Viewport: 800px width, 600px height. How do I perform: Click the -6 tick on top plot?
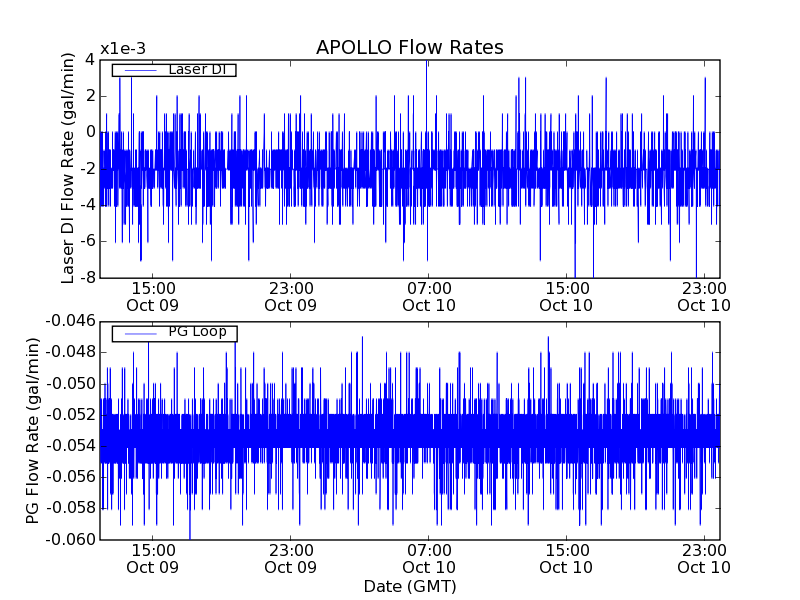pyautogui.click(x=87, y=241)
